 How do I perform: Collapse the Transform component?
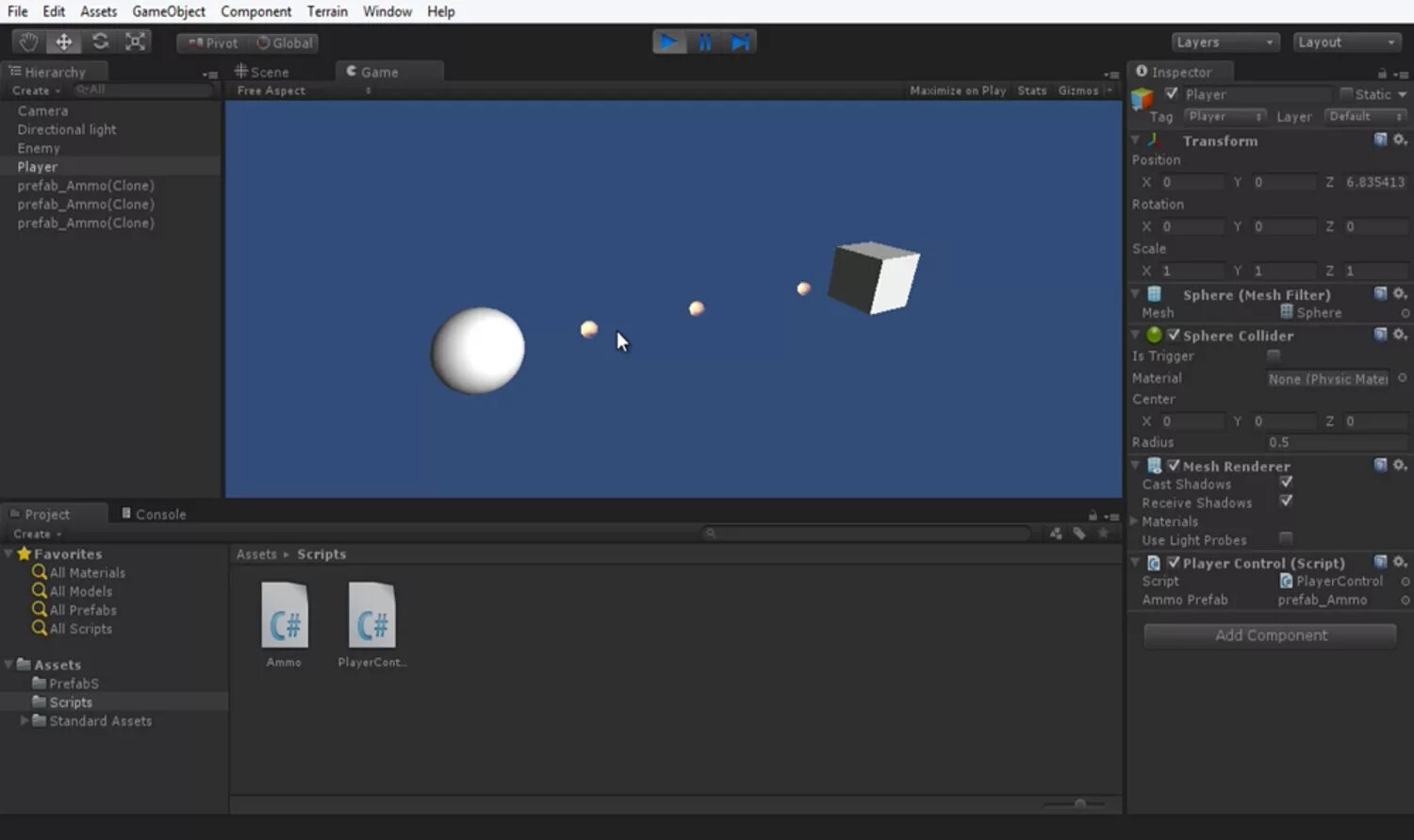pyautogui.click(x=1136, y=140)
